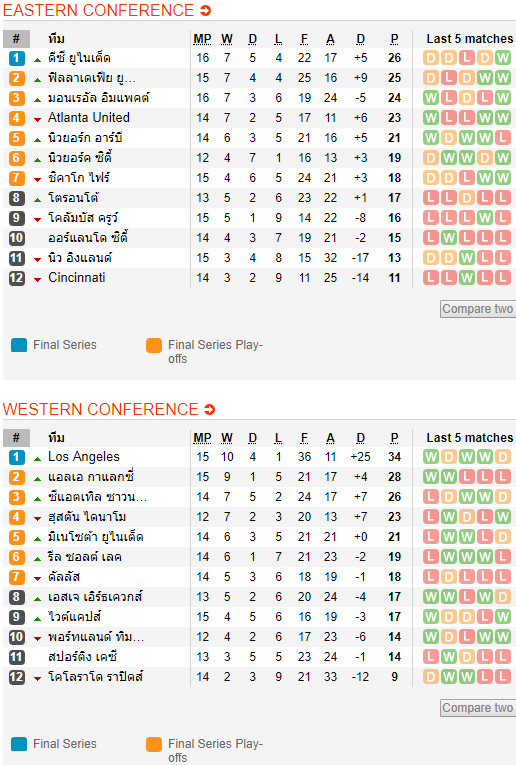The width and height of the screenshot is (516, 765).
Task: Open the Eastern Conference arrow icon
Action: click(206, 10)
